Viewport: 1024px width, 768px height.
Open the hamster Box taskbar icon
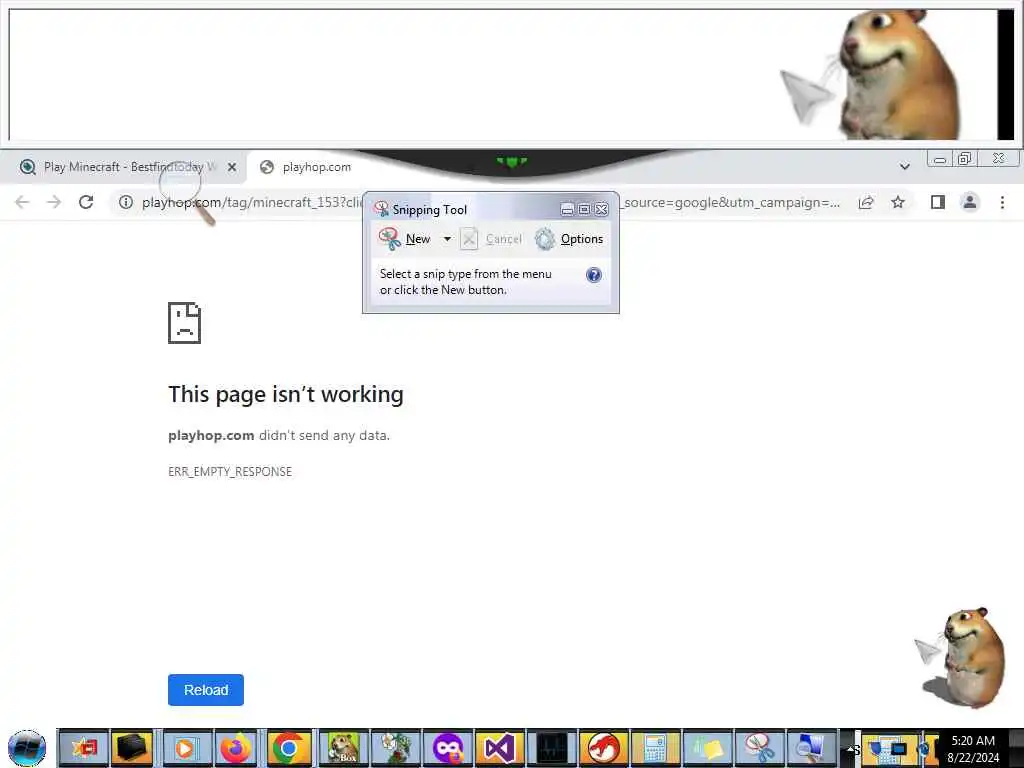343,748
